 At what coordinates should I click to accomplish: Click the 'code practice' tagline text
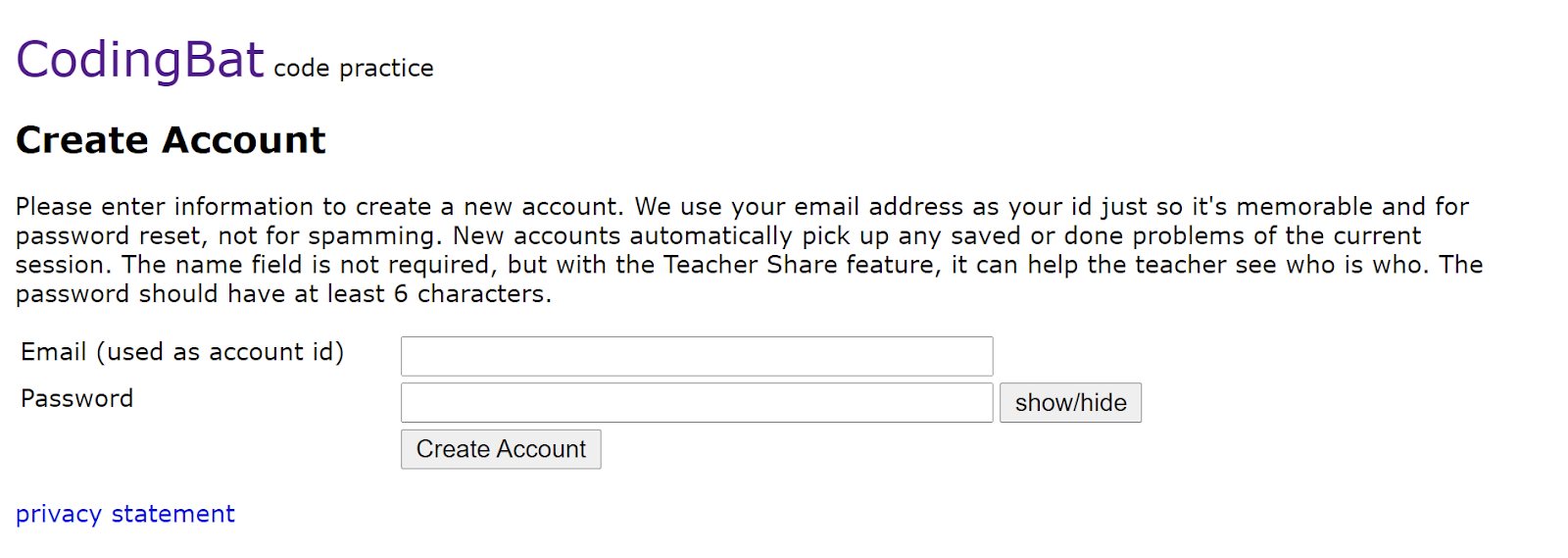[353, 68]
